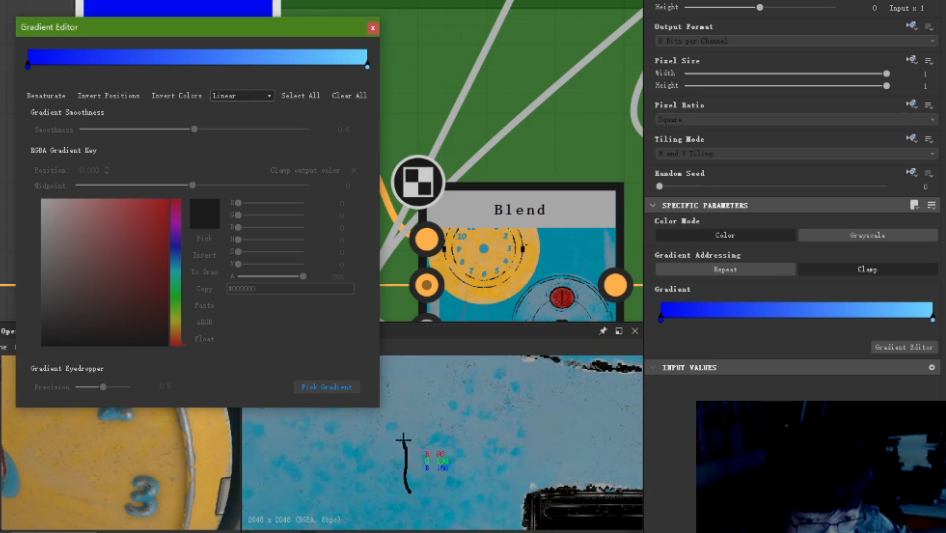Click To Gray color option
Viewport: 946px width, 533px height.
[205, 272]
